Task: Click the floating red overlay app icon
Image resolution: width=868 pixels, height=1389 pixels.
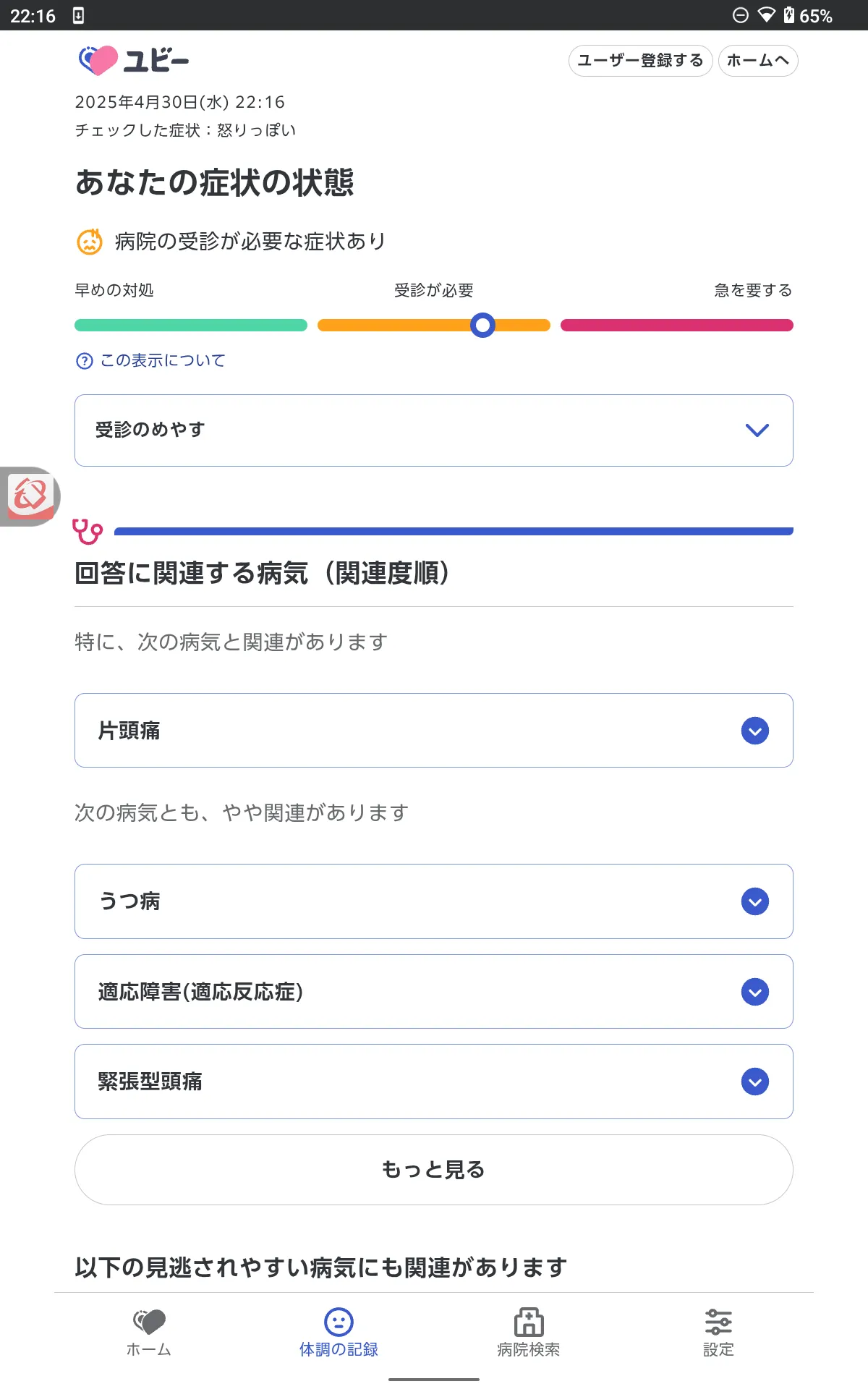Action: (30, 496)
